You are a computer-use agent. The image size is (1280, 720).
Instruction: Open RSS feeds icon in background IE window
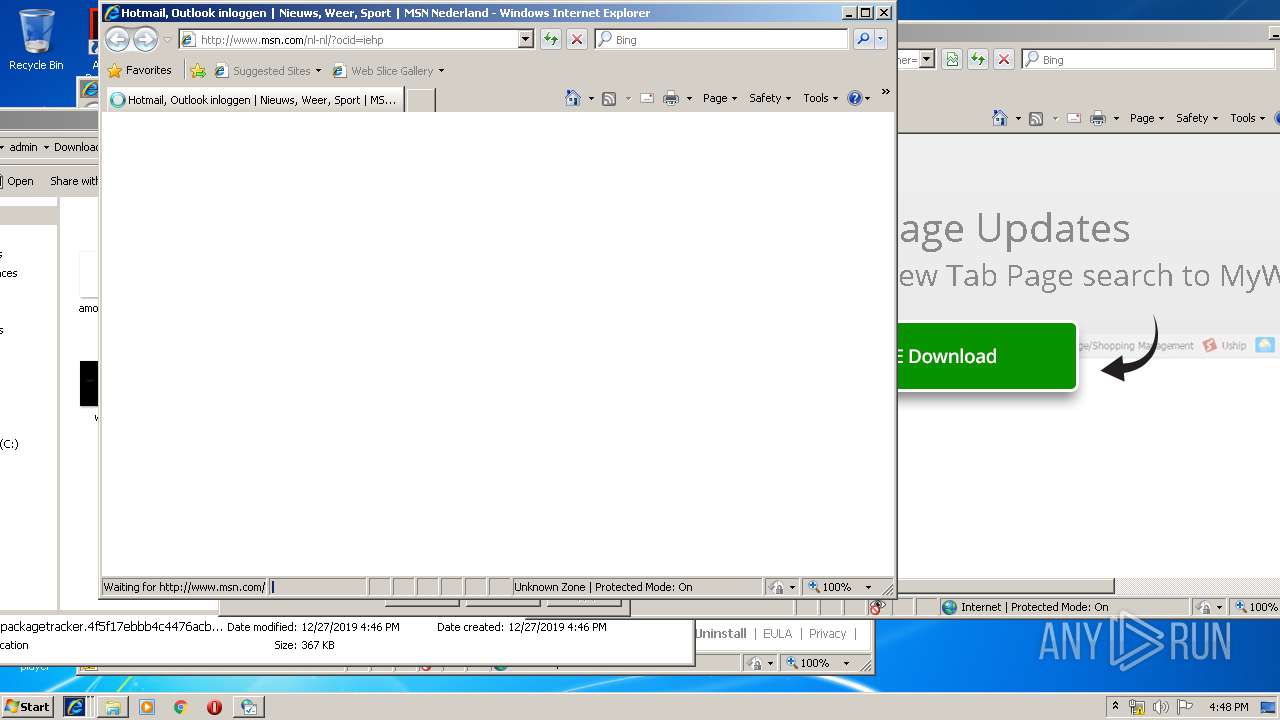coord(1036,118)
